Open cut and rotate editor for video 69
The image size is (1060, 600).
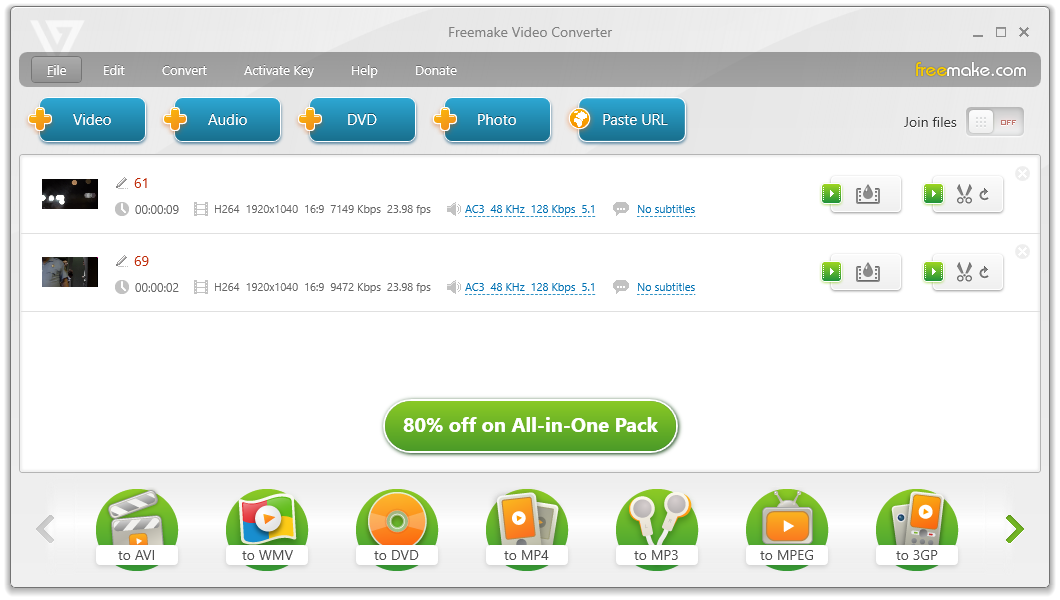click(963, 272)
